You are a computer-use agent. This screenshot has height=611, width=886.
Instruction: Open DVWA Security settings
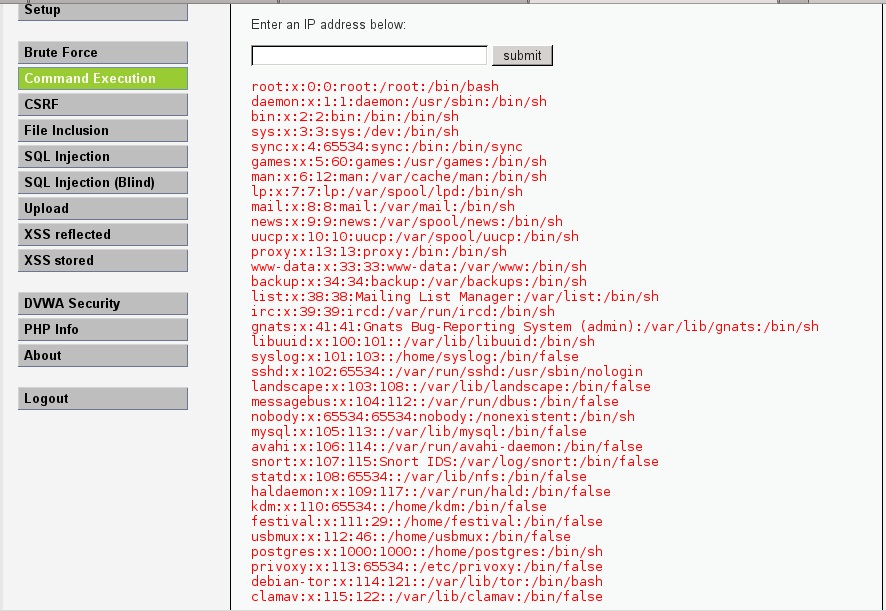(102, 304)
